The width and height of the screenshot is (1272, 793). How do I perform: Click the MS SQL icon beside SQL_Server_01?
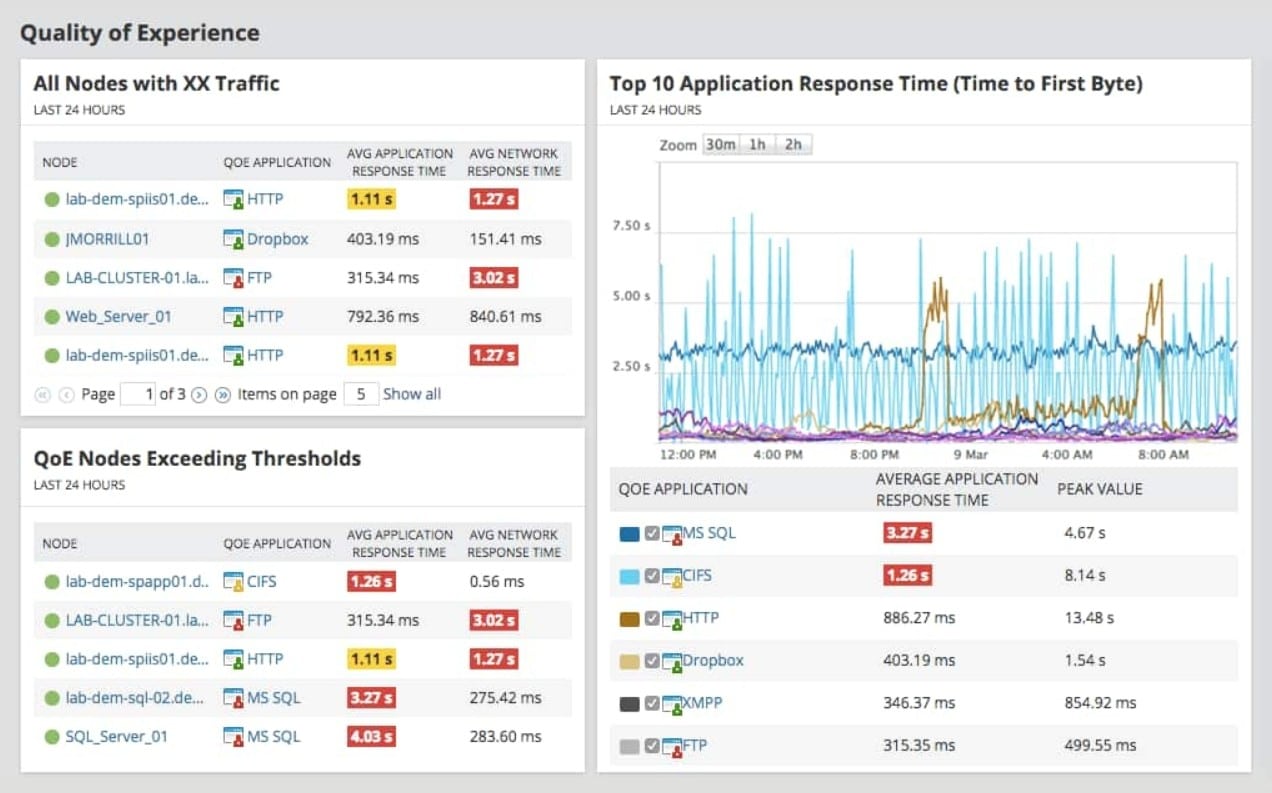235,736
